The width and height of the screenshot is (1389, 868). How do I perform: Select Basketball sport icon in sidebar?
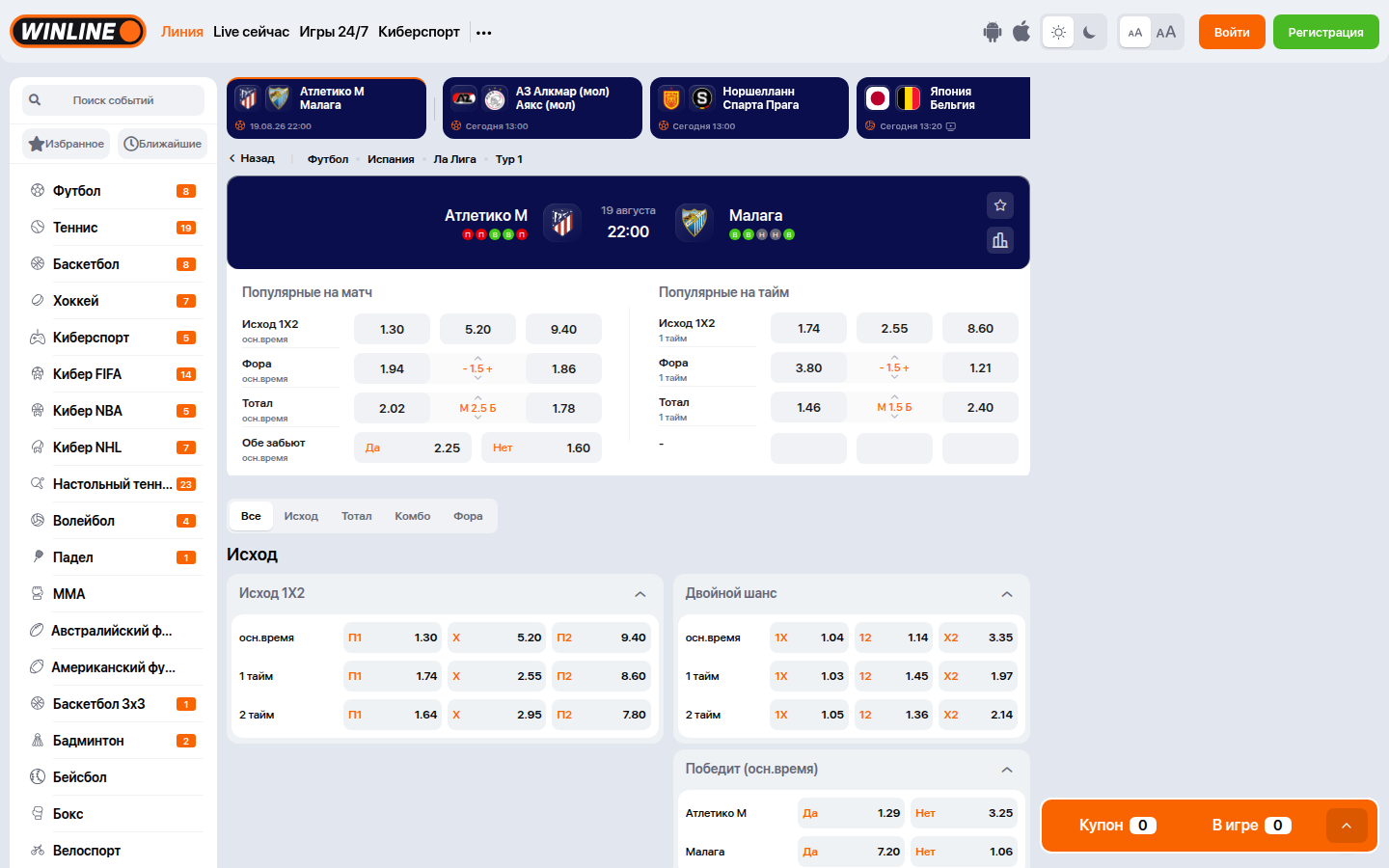tap(38, 263)
